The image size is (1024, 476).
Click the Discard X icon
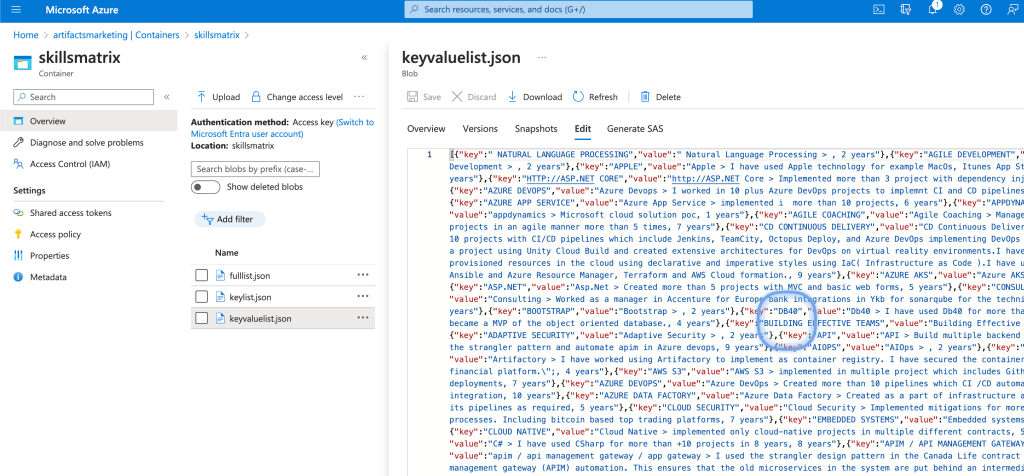click(457, 97)
